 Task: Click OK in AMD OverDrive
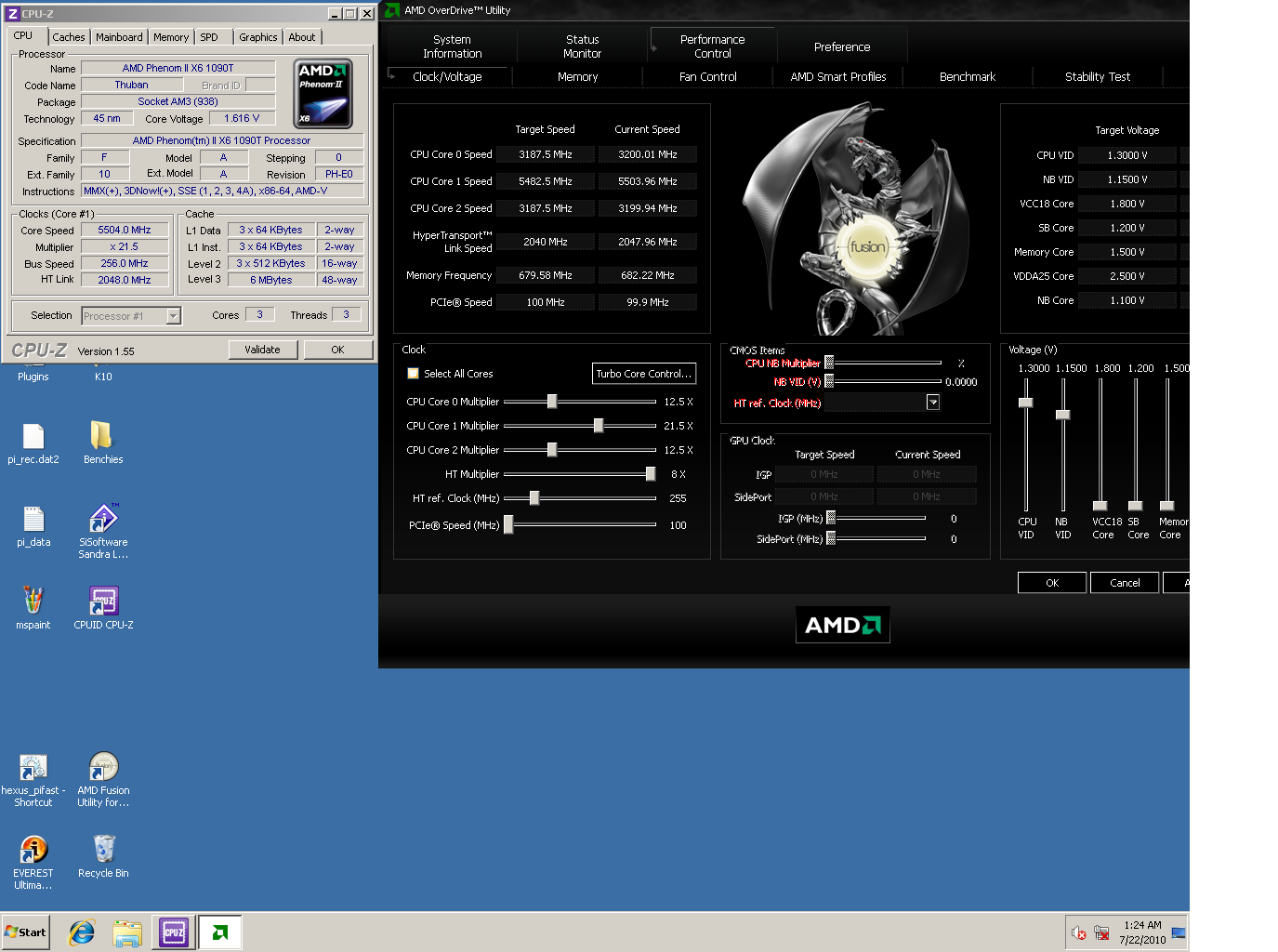click(1052, 583)
